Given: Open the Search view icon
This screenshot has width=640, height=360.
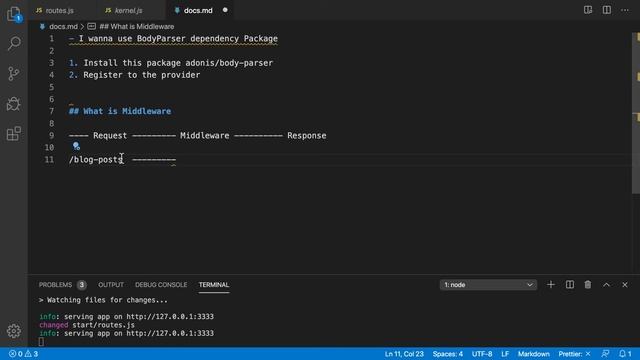Looking at the screenshot, I should coord(14,43).
